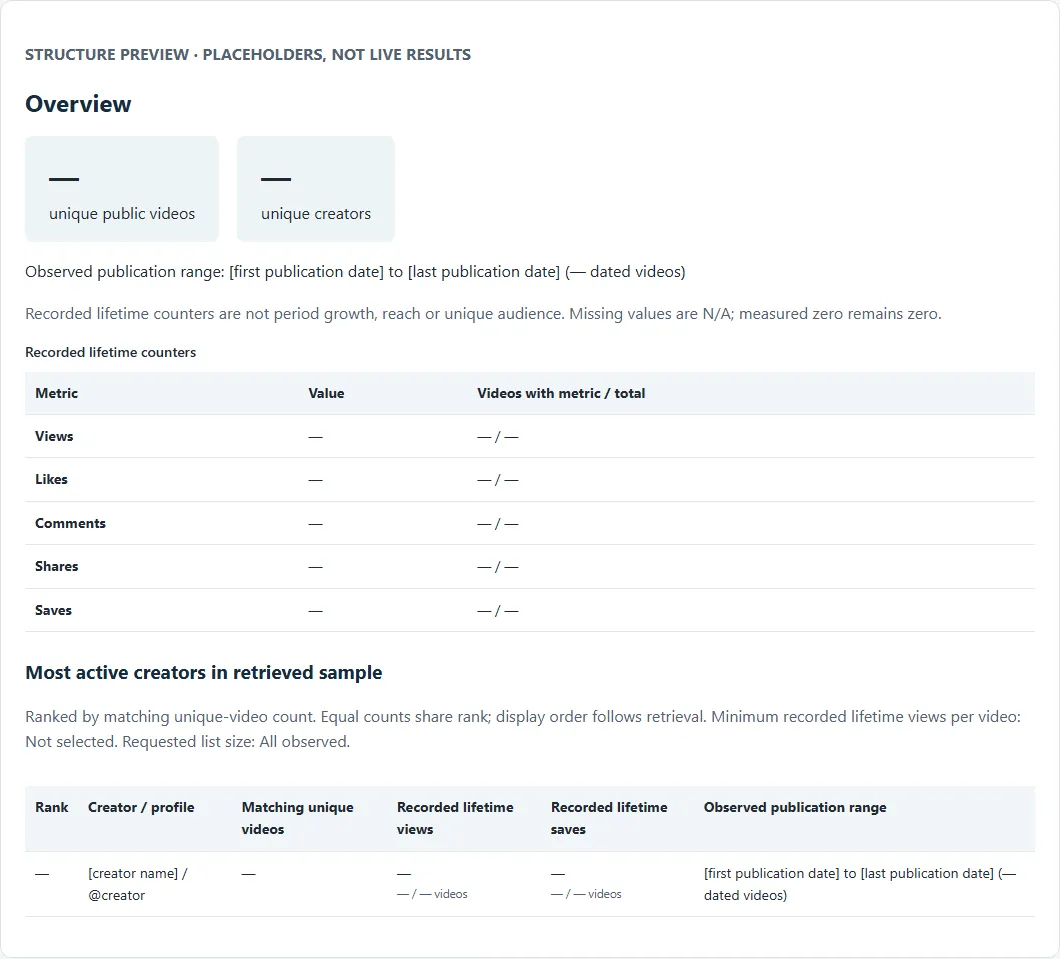Click the 'STRUCTURE PREVIEW · PLACEHOLDERS, NOT LIVE RESULTS' label
Viewport: 1060px width, 959px height.
click(x=248, y=55)
